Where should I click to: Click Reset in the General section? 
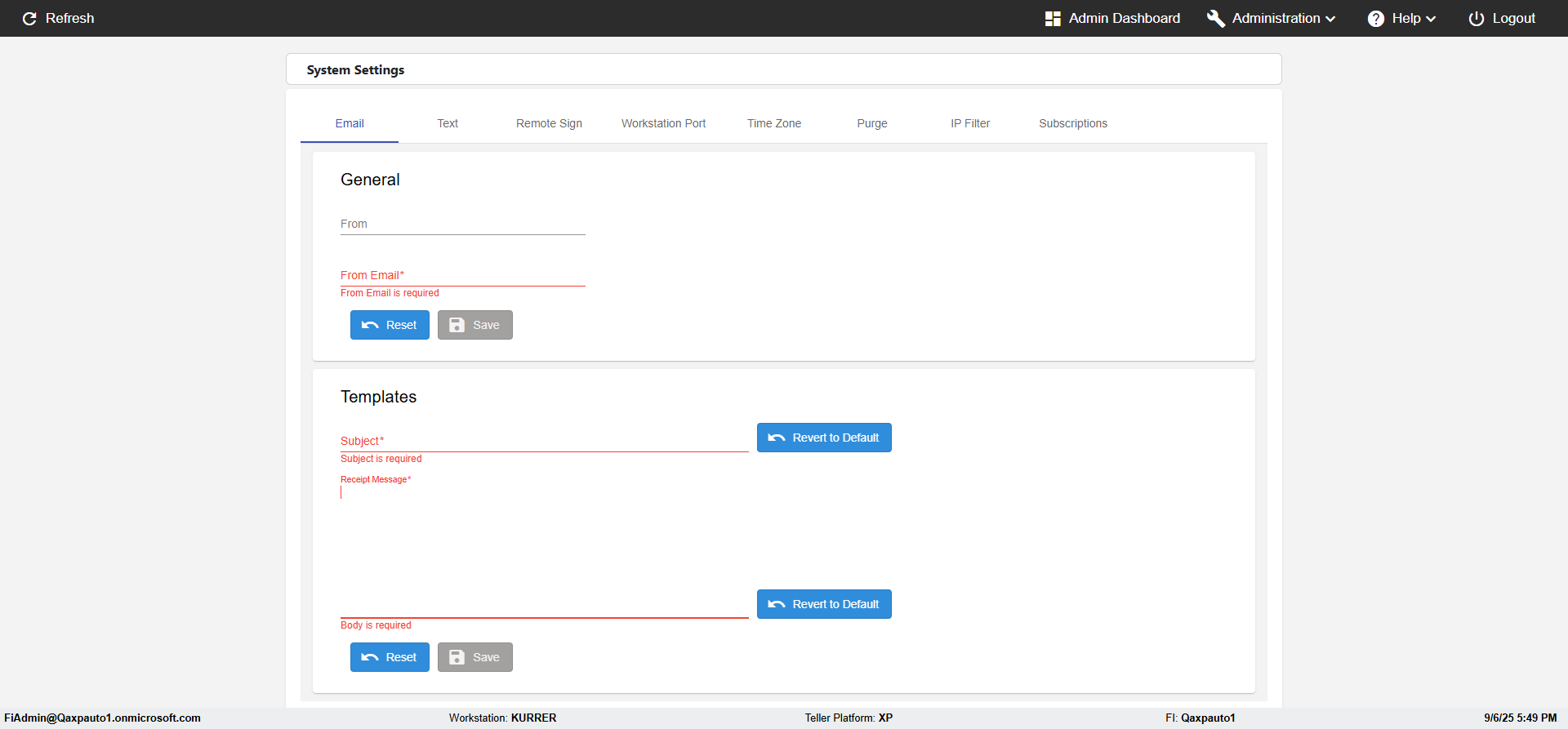pyautogui.click(x=390, y=325)
